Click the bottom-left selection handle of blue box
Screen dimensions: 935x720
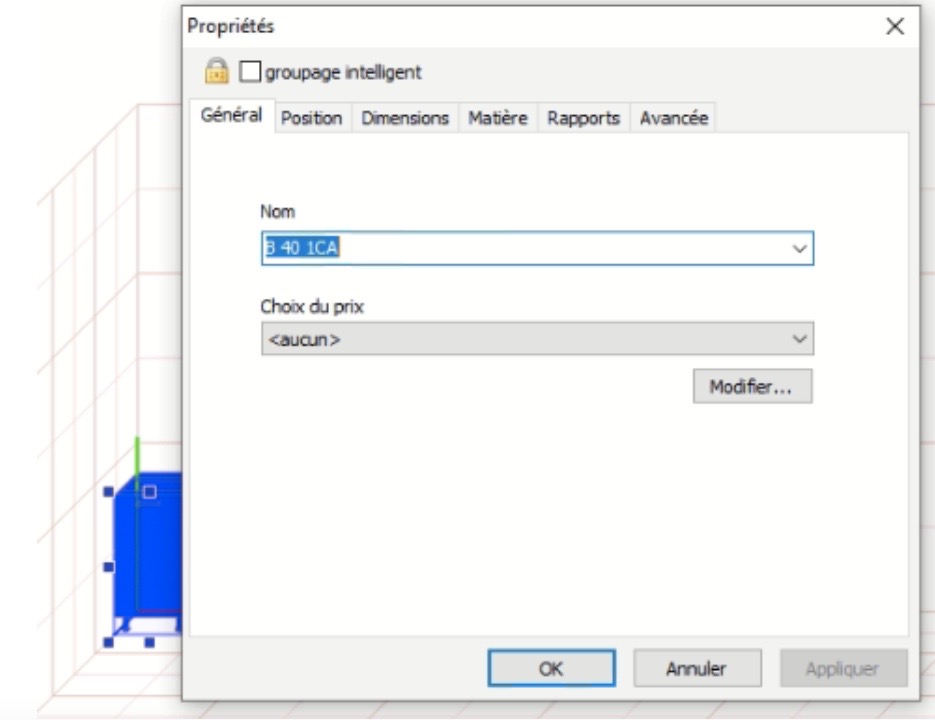[108, 642]
